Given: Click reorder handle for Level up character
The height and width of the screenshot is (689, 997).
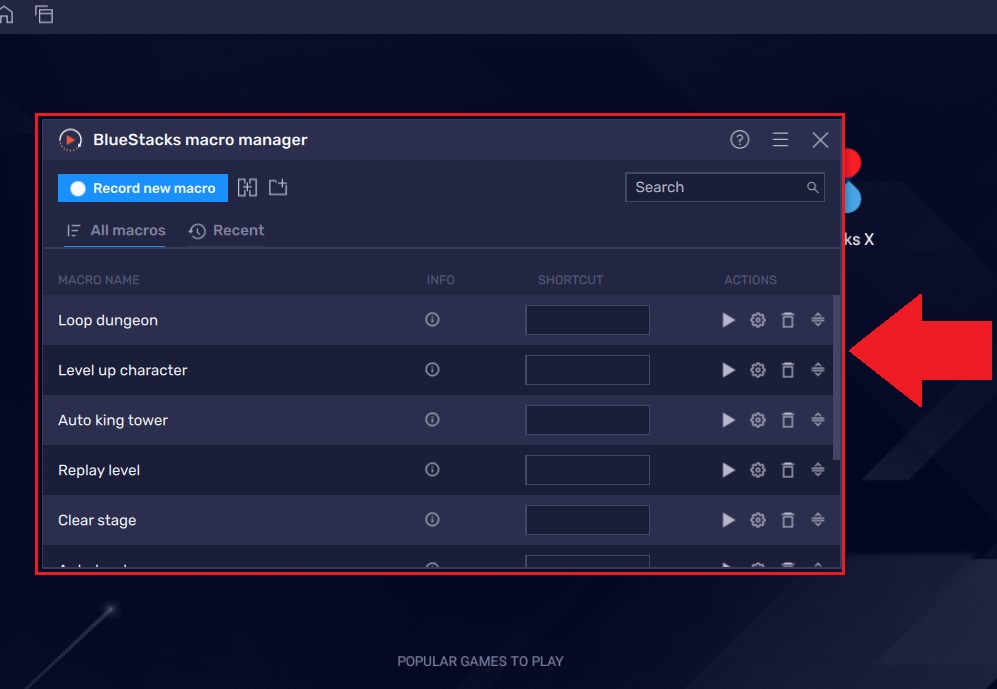Looking at the screenshot, I should (x=818, y=369).
